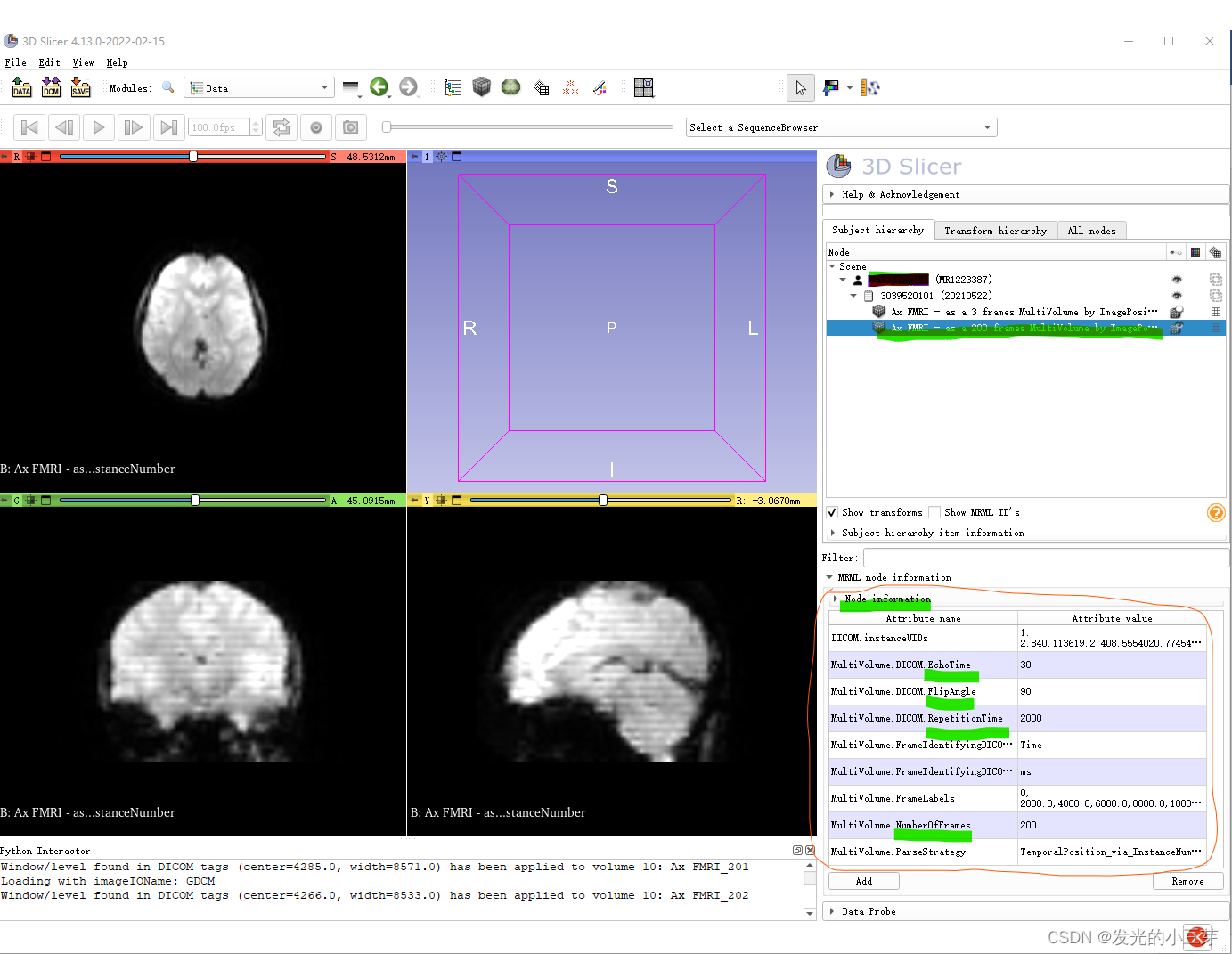Open the layout selector icon
Viewport: 1232px width, 954px height.
(x=644, y=87)
